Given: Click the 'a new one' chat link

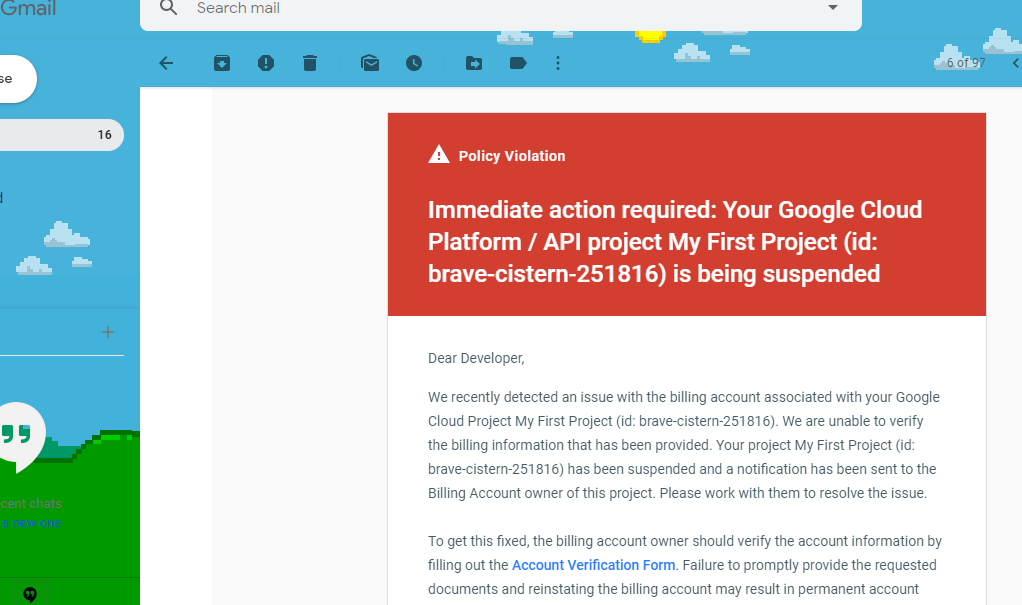Looking at the screenshot, I should click(x=30, y=523).
